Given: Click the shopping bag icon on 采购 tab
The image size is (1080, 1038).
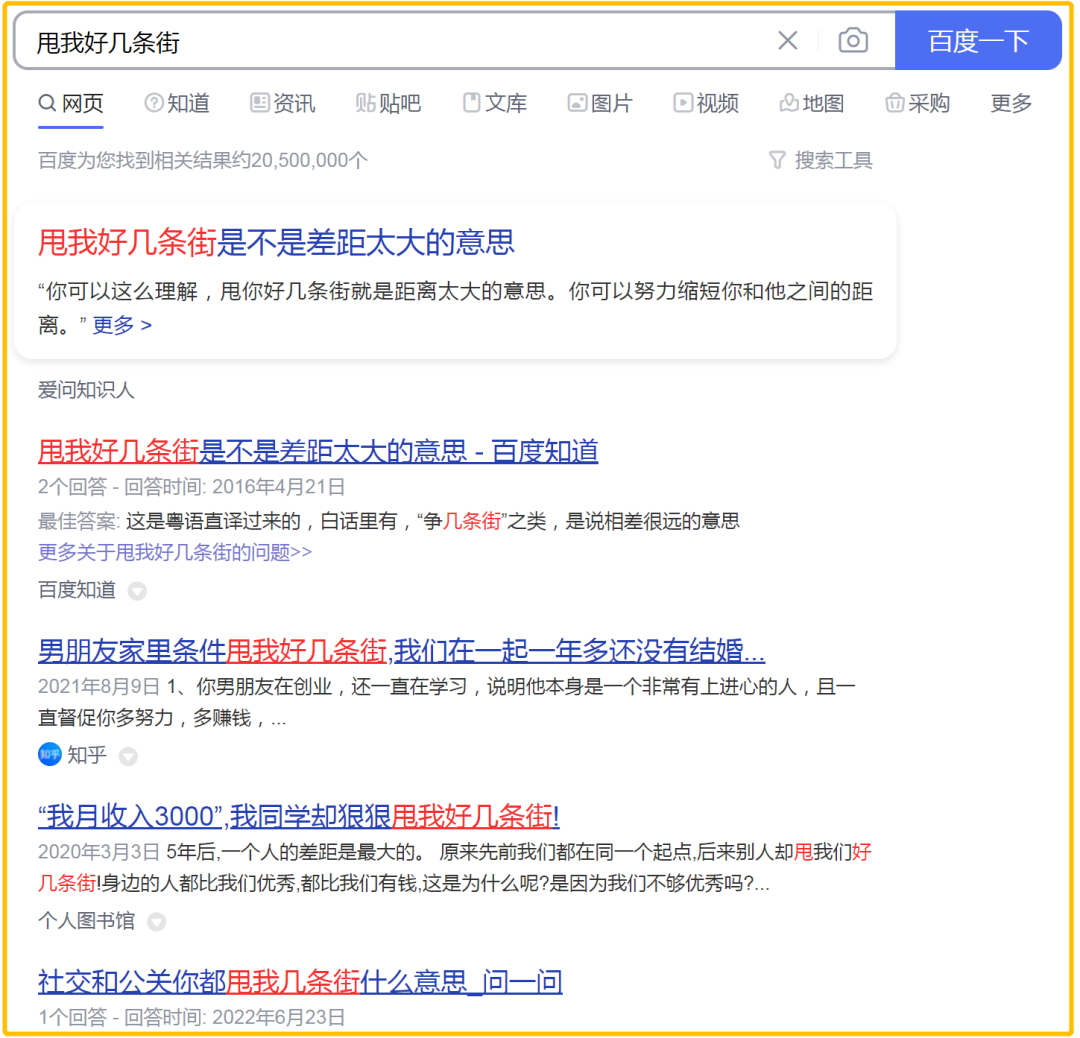Looking at the screenshot, I should (894, 104).
